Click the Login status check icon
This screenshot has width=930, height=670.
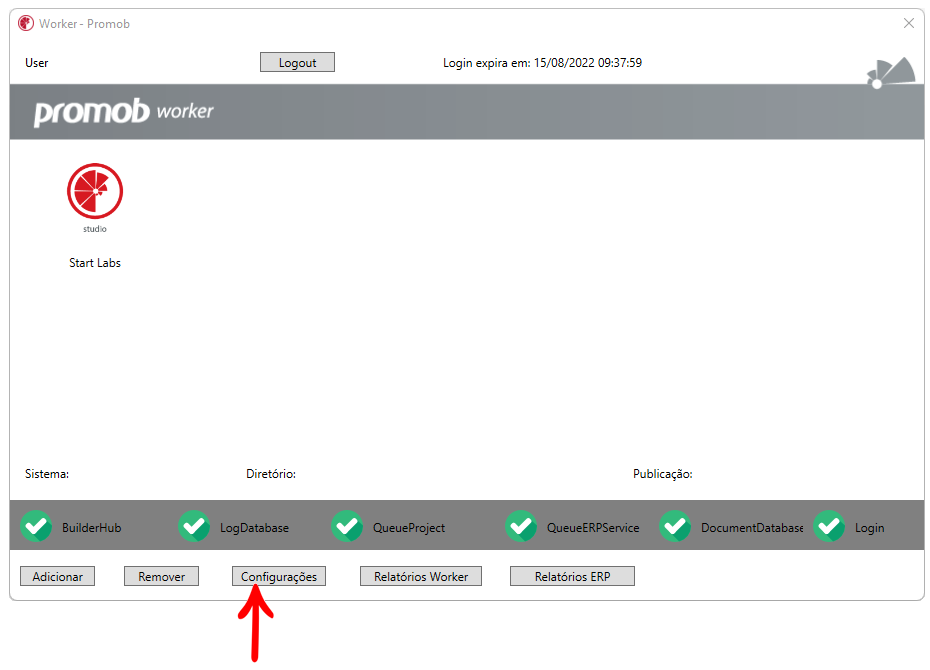[829, 527]
